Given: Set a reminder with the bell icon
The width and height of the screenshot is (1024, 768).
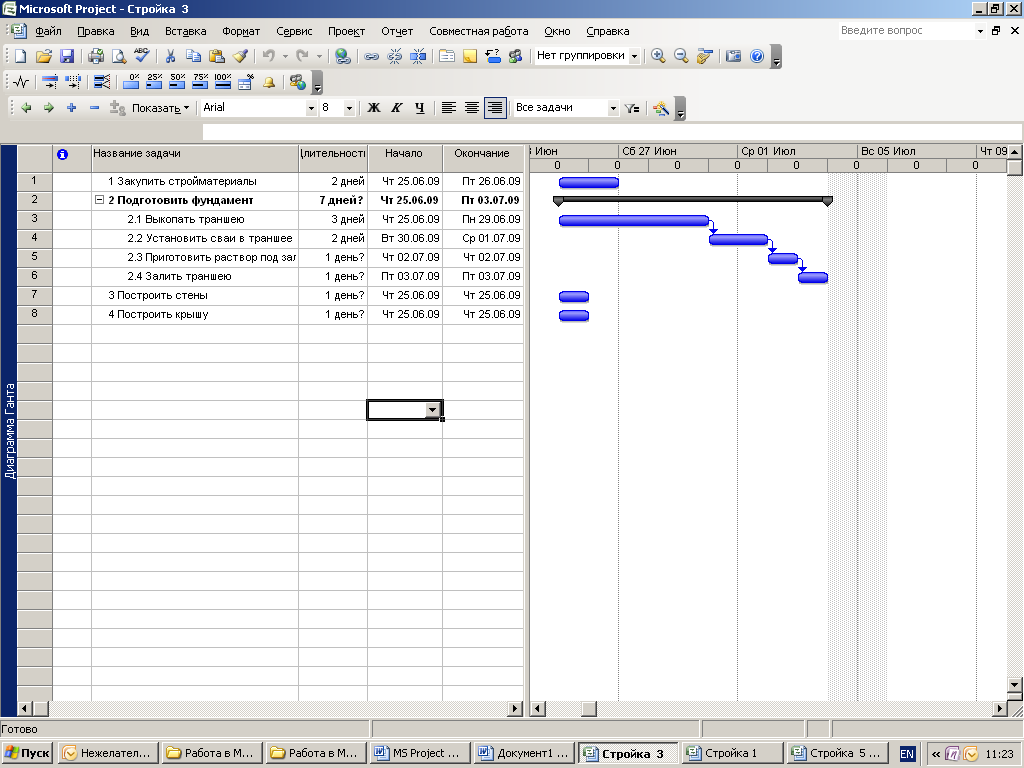Looking at the screenshot, I should 268,82.
